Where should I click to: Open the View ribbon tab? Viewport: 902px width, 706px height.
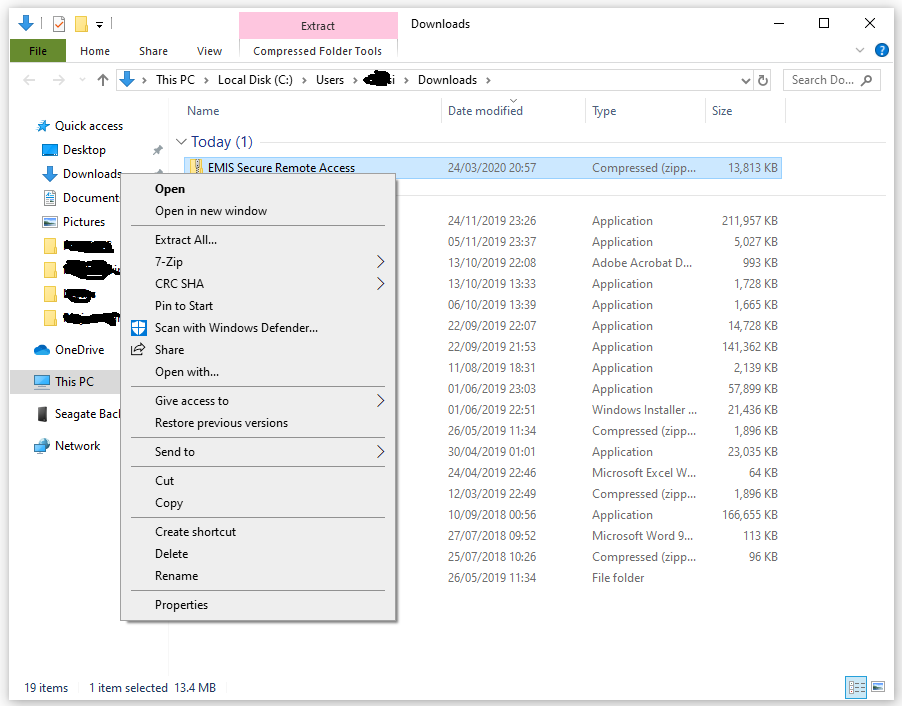pos(209,51)
